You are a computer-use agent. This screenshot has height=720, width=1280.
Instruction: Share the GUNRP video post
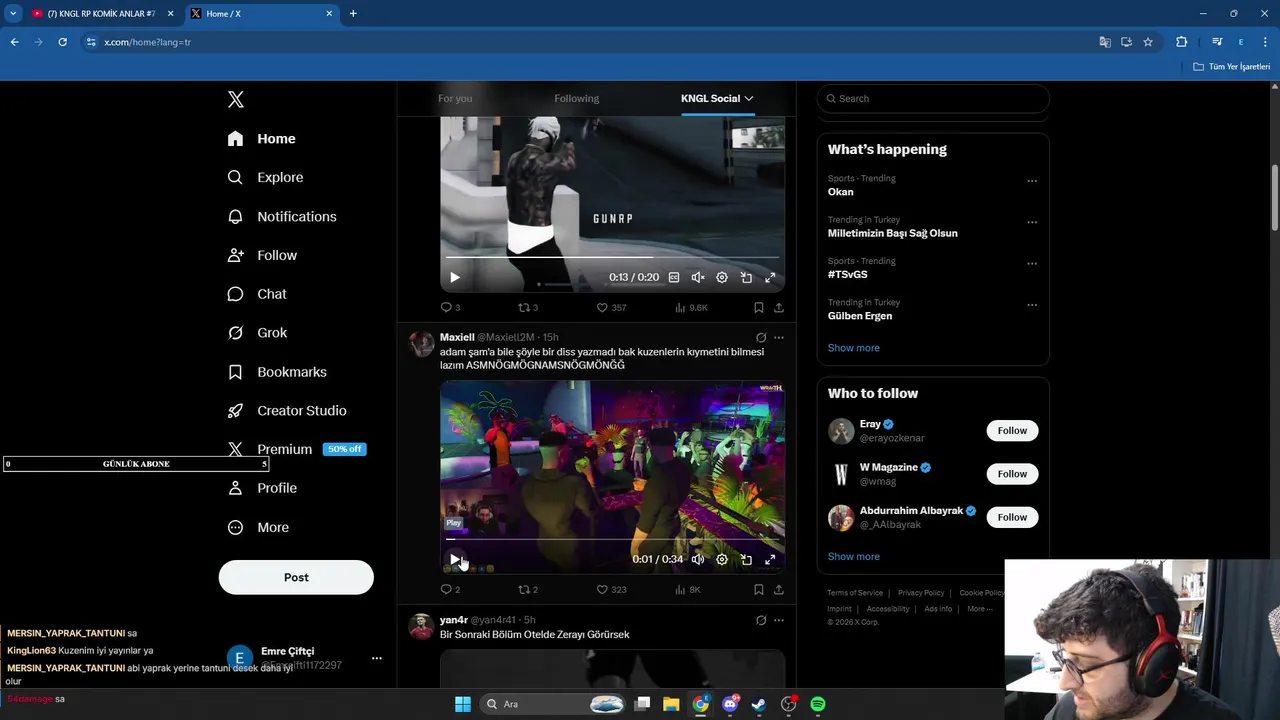pyautogui.click(x=779, y=308)
